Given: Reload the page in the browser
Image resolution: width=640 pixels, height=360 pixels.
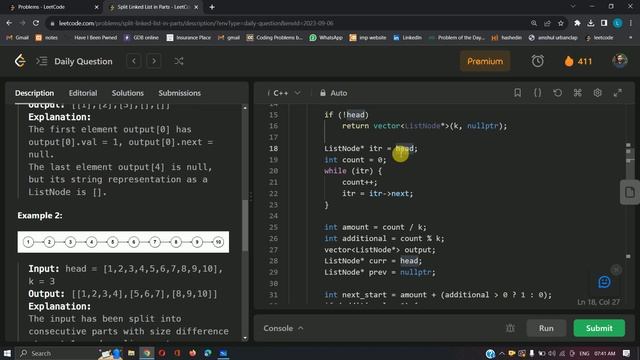Looking at the screenshot, I should point(36,23).
